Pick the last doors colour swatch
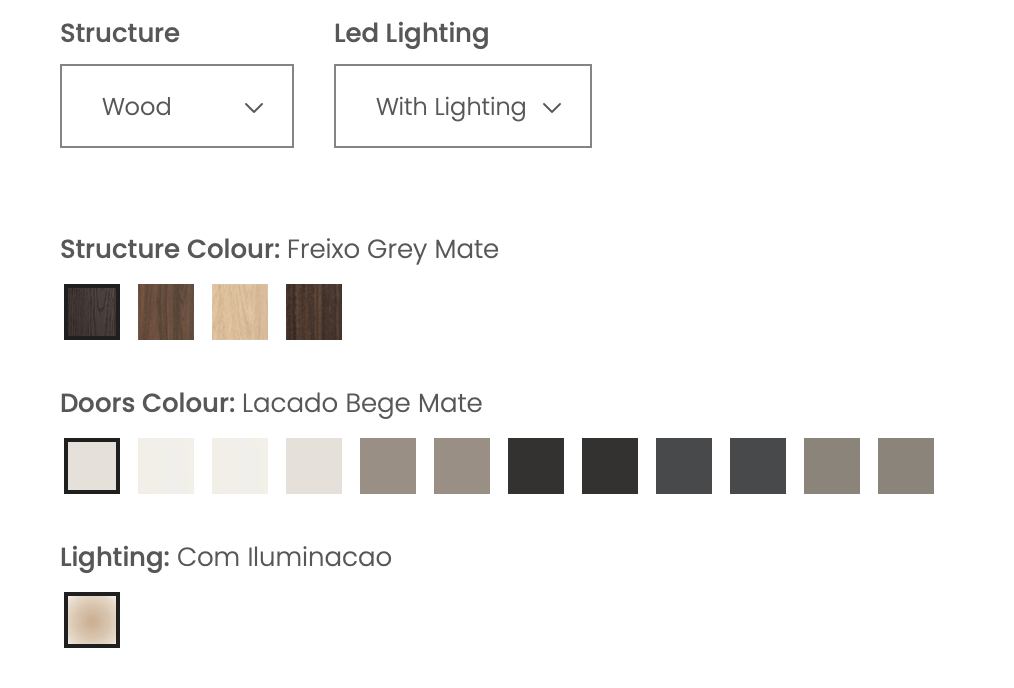This screenshot has height=688, width=1014. (906, 466)
